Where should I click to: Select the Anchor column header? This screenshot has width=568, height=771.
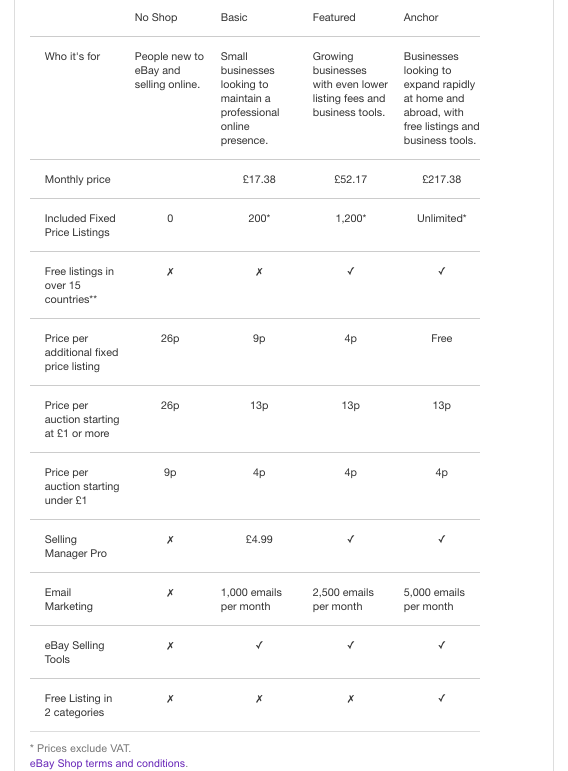point(421,17)
